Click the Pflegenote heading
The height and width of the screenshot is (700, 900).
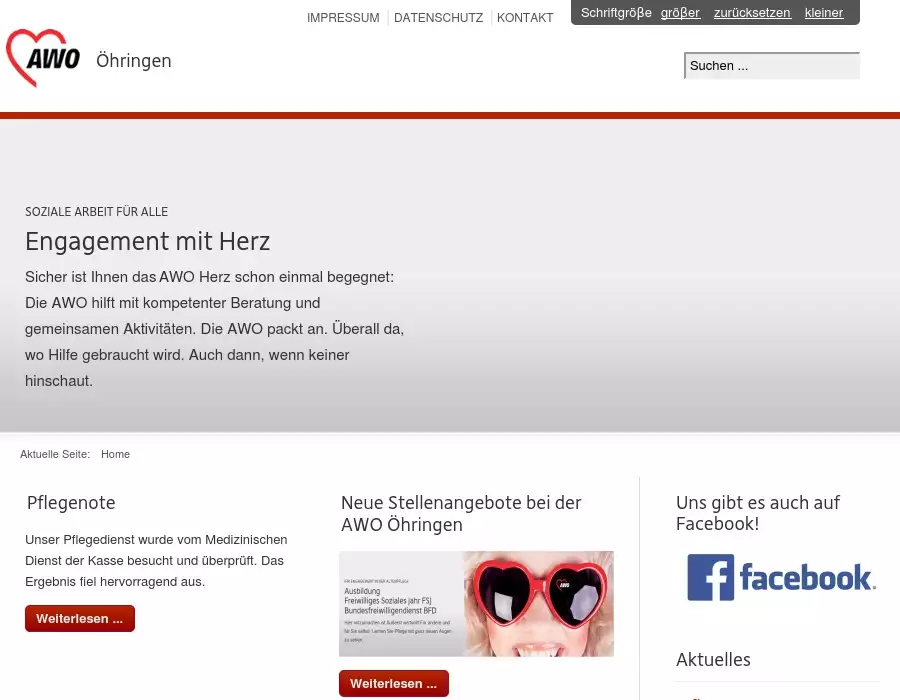[71, 503]
